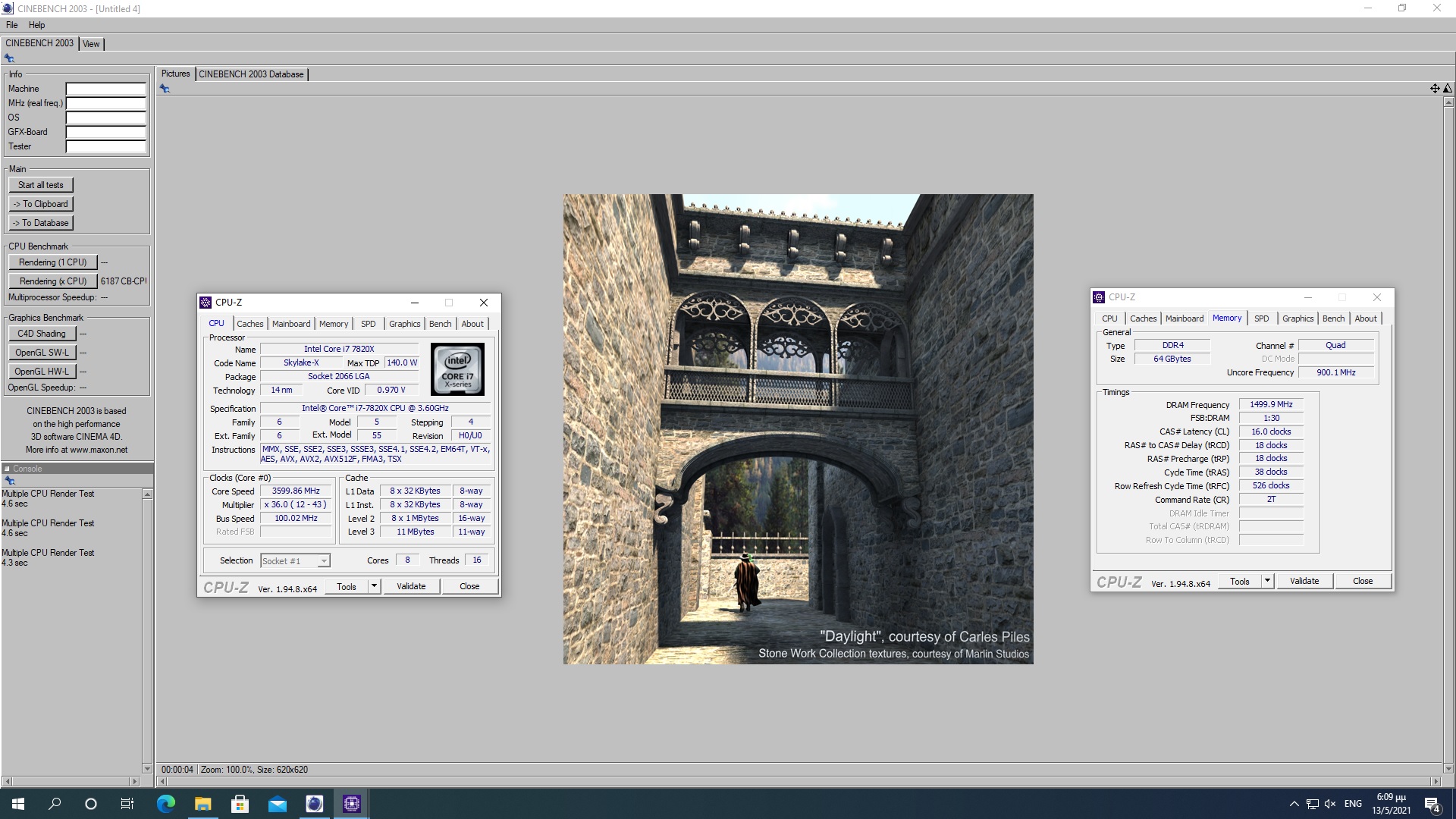Click the Start all tests button
The height and width of the screenshot is (819, 1456).
point(41,185)
